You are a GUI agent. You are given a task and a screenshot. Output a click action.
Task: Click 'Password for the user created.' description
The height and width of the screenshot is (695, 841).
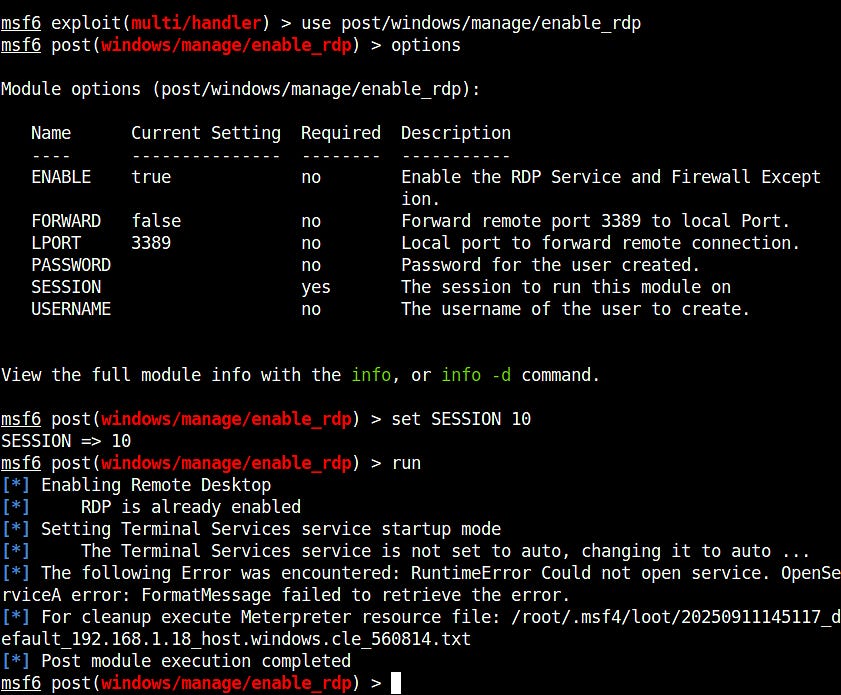click(550, 265)
